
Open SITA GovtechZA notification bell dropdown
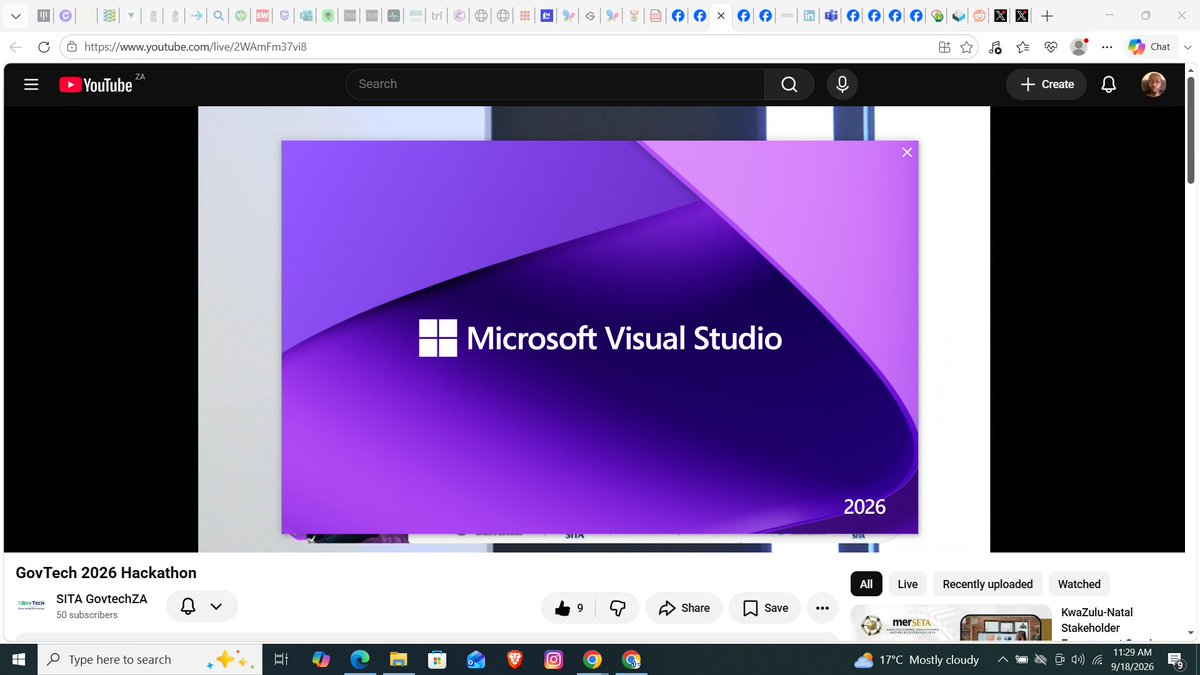201,606
